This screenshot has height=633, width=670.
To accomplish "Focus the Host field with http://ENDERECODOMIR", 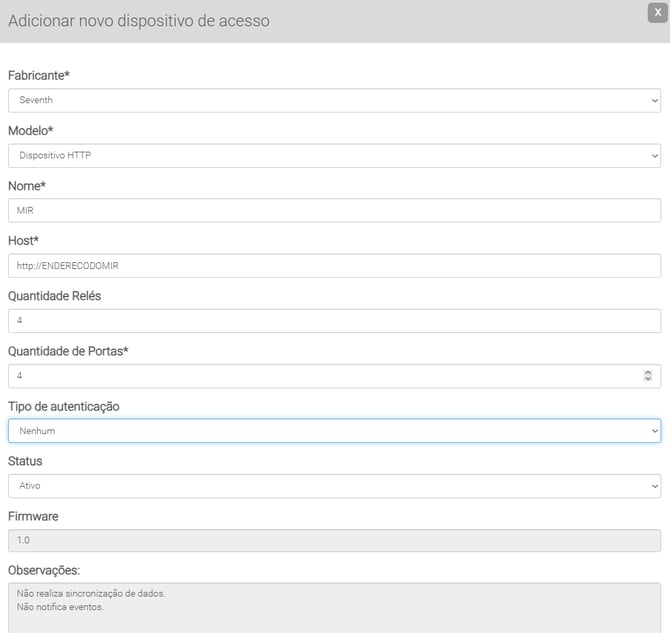I will 334,265.
